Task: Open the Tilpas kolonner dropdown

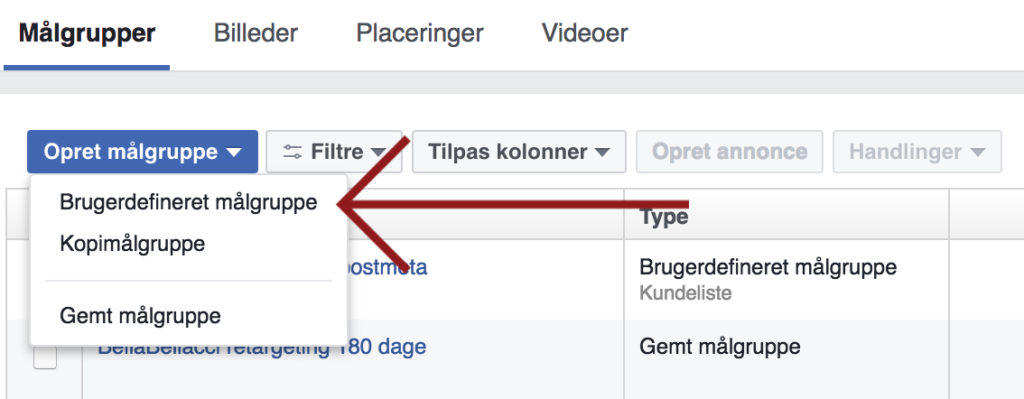Action: pos(519,152)
